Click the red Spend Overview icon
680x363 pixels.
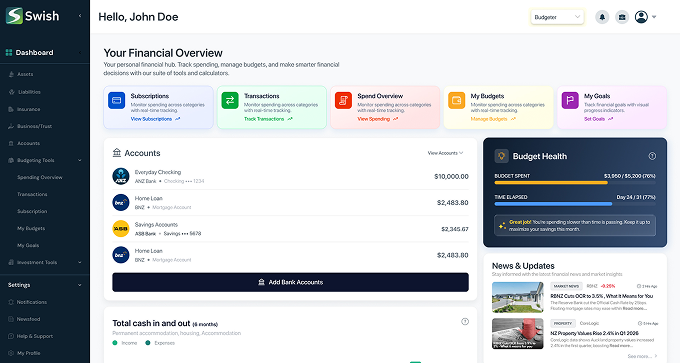[x=343, y=100]
